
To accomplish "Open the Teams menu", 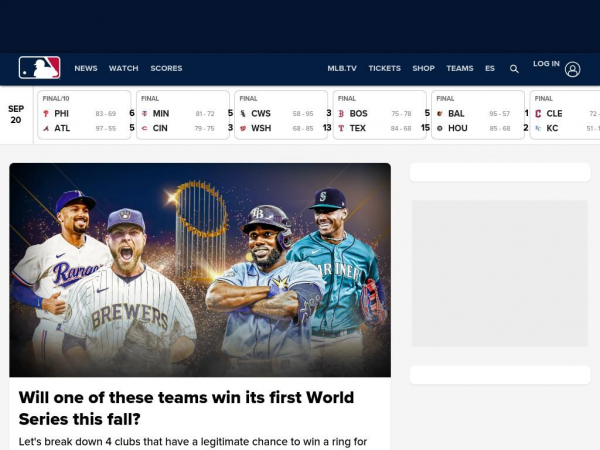I will (460, 68).
